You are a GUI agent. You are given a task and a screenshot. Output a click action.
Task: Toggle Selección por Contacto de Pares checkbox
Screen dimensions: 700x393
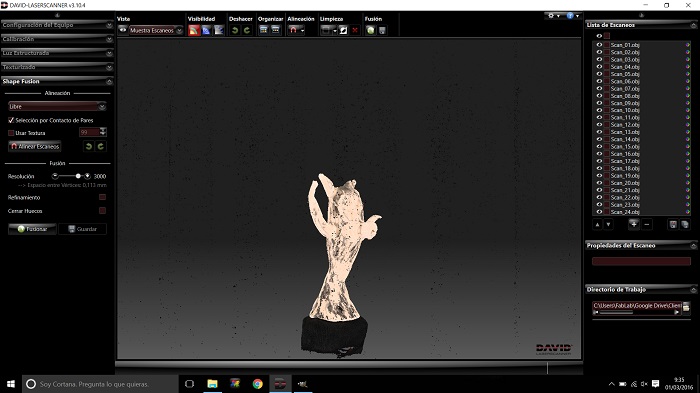11,120
